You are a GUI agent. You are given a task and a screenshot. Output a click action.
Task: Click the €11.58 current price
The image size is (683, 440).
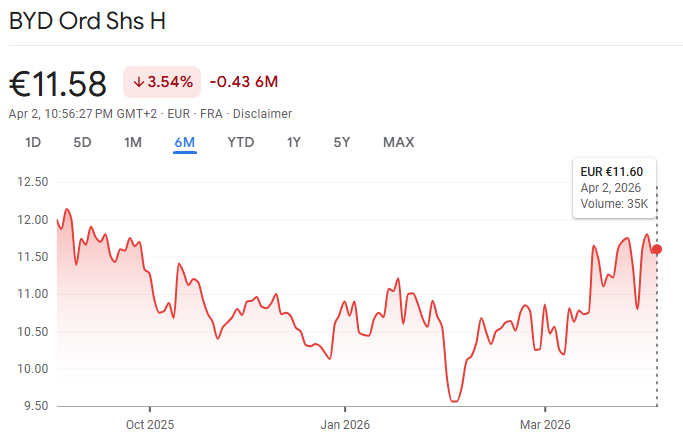tap(57, 84)
